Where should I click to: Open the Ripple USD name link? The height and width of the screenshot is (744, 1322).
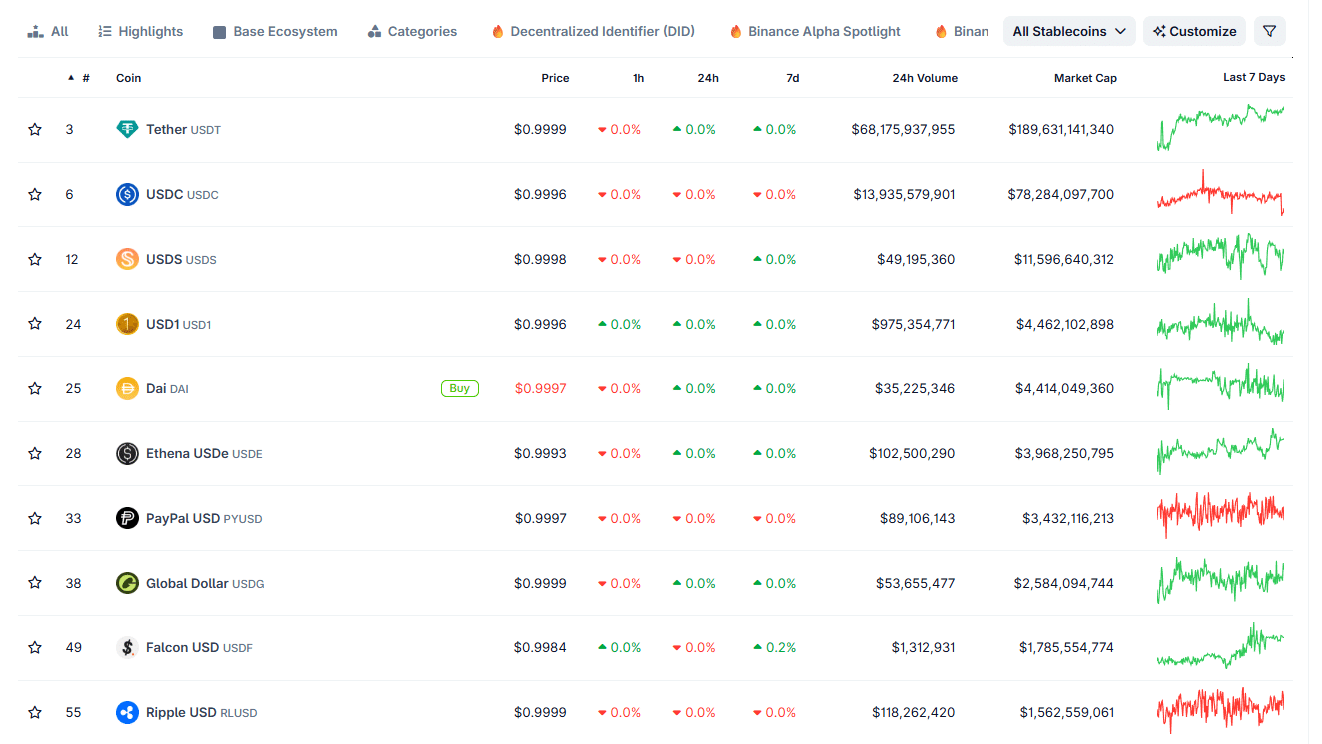pos(201,713)
